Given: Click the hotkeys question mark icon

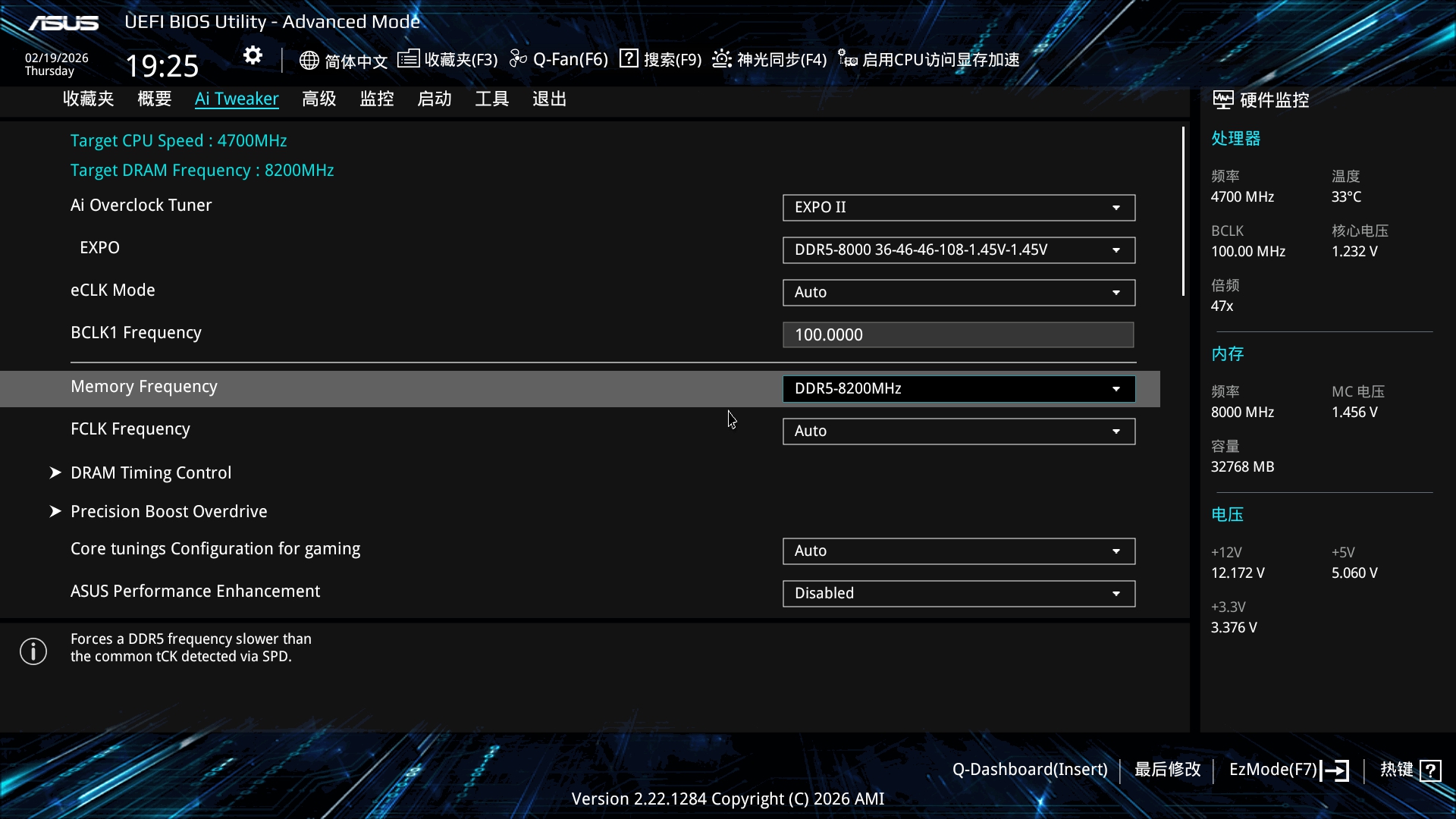Looking at the screenshot, I should (x=1430, y=770).
